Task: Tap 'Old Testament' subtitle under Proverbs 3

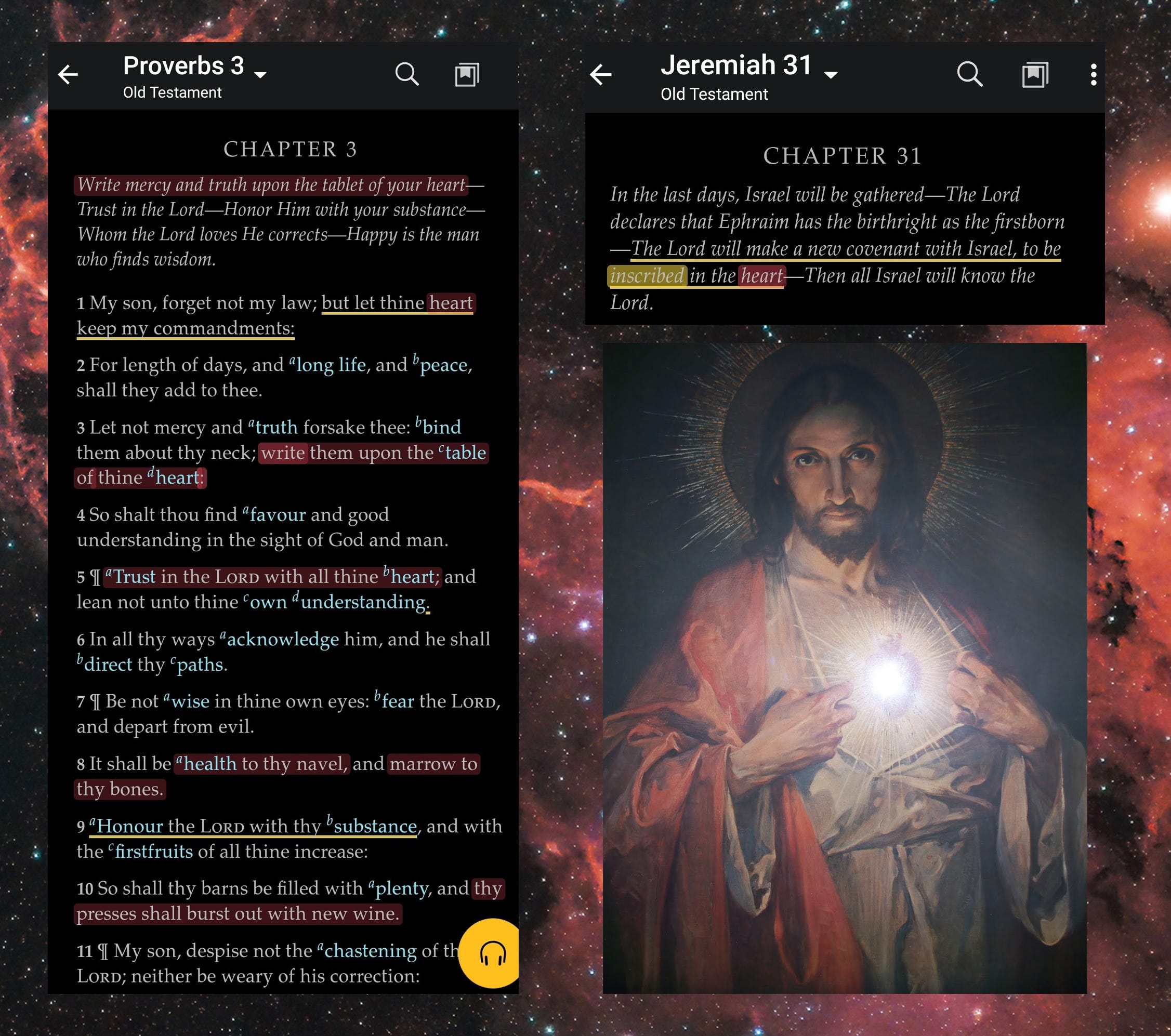Action: click(172, 92)
